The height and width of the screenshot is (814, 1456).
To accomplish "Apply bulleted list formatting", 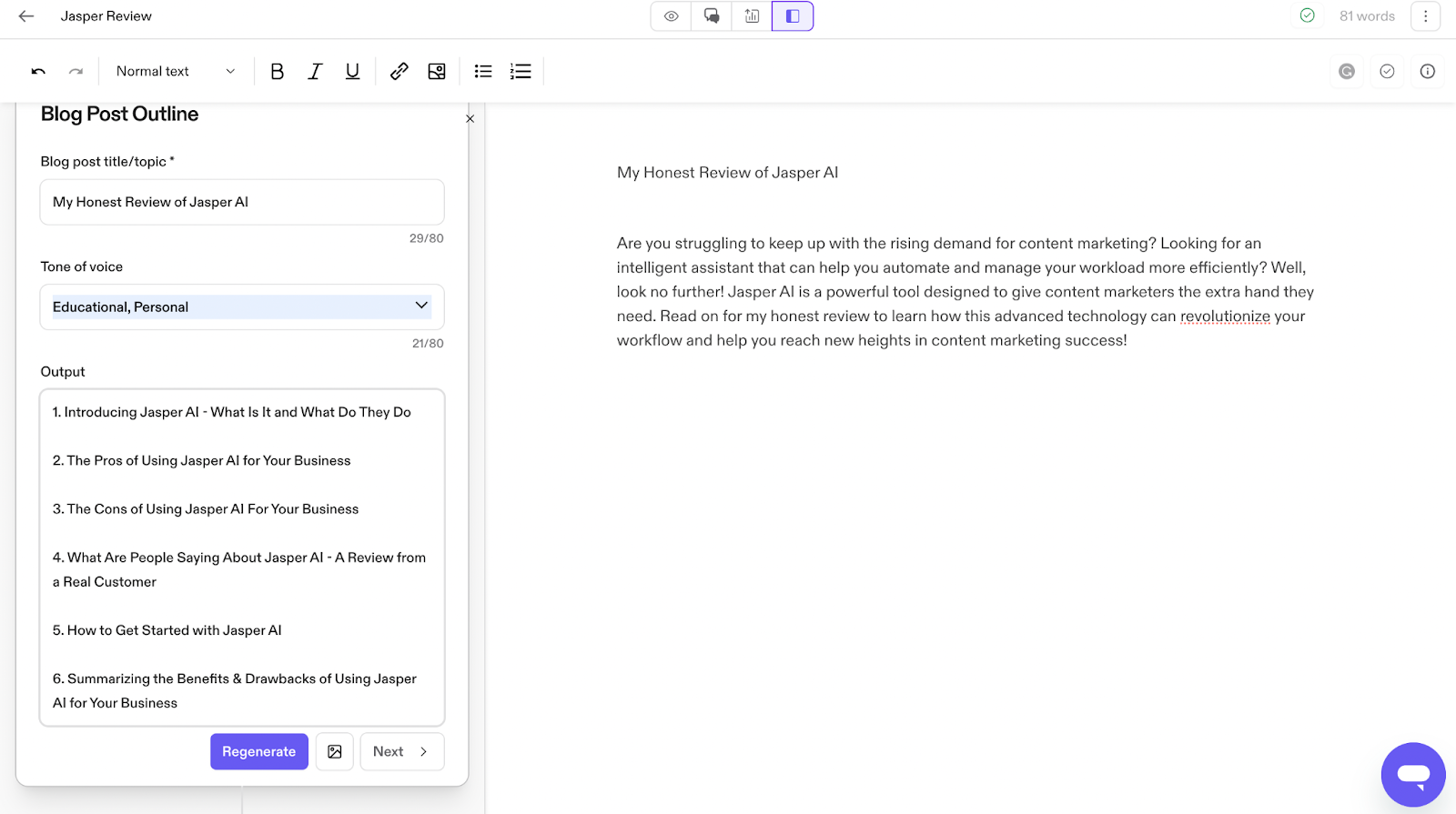I will (483, 71).
